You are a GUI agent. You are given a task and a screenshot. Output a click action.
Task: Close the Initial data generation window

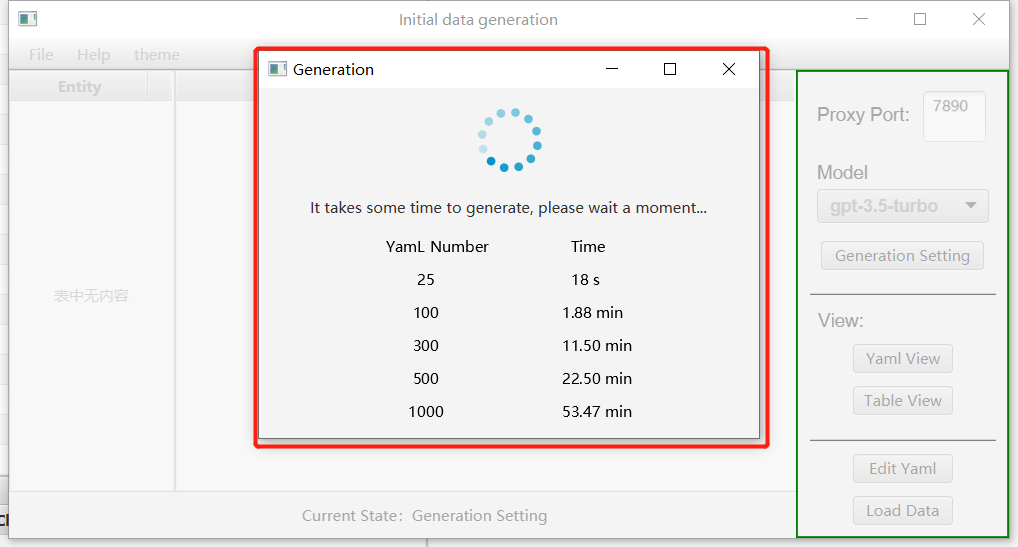tap(979, 19)
